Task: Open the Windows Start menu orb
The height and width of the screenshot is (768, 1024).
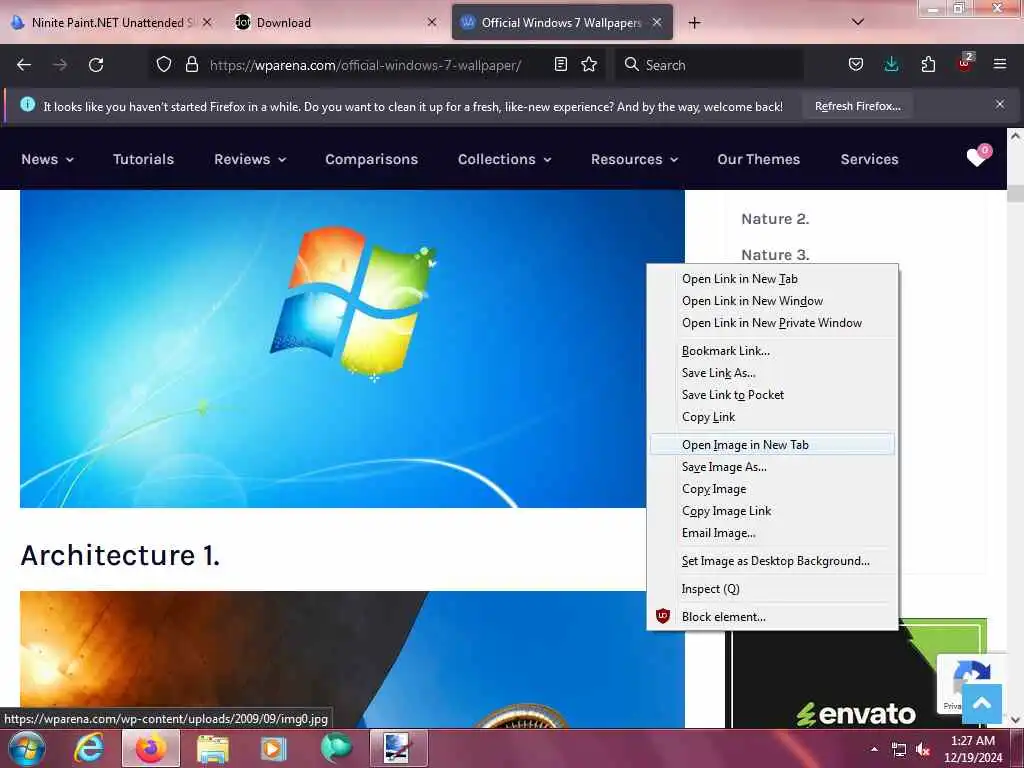Action: [x=27, y=748]
